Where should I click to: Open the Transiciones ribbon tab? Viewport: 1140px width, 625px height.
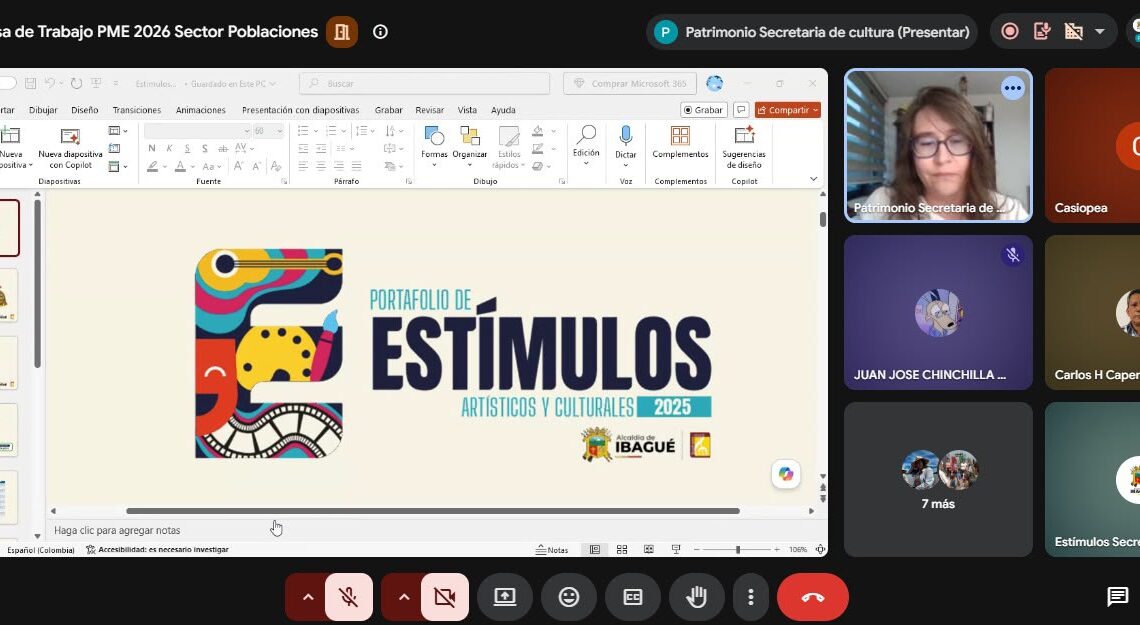click(x=137, y=110)
